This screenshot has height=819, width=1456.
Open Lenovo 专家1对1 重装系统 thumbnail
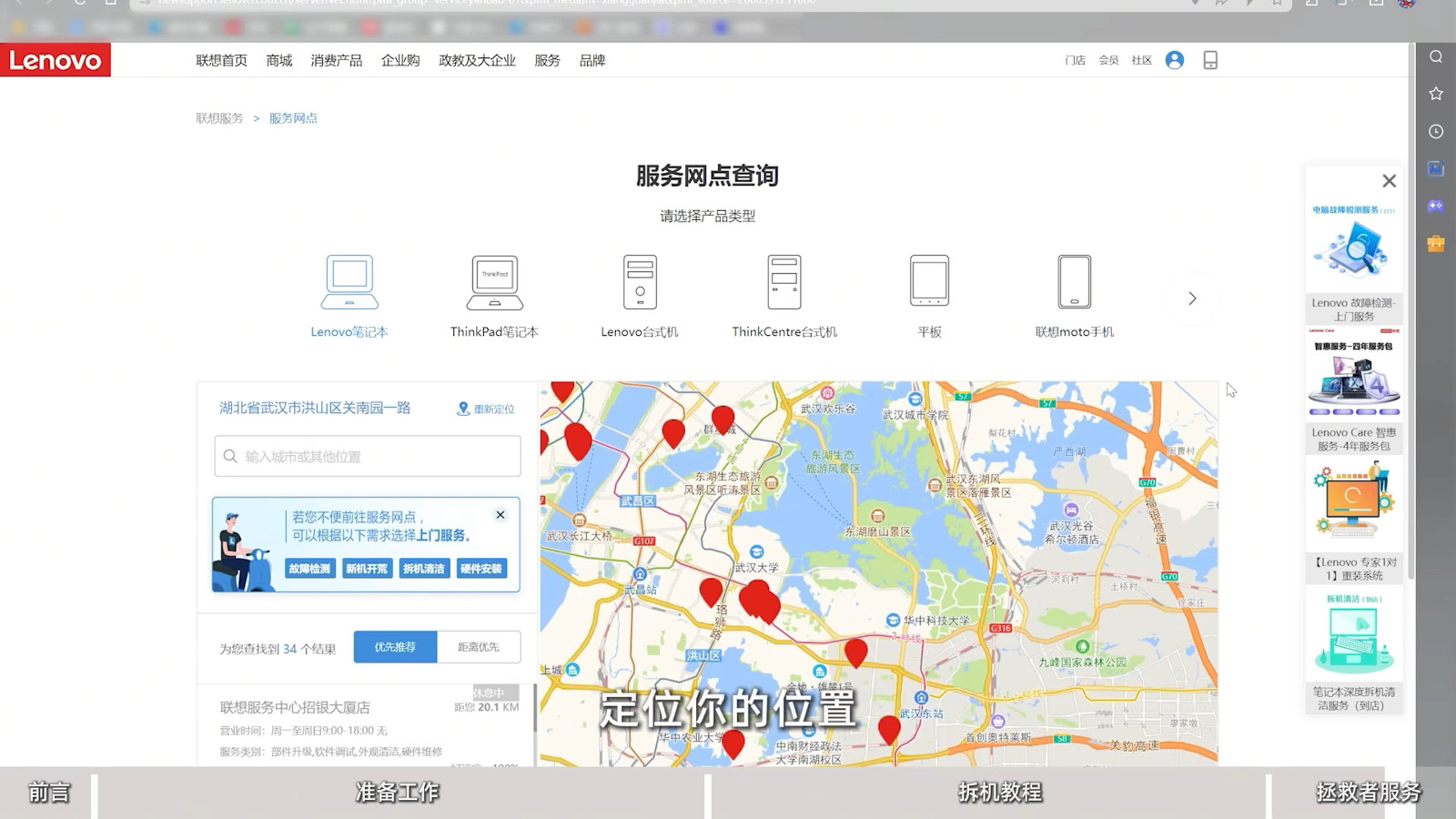click(1353, 504)
